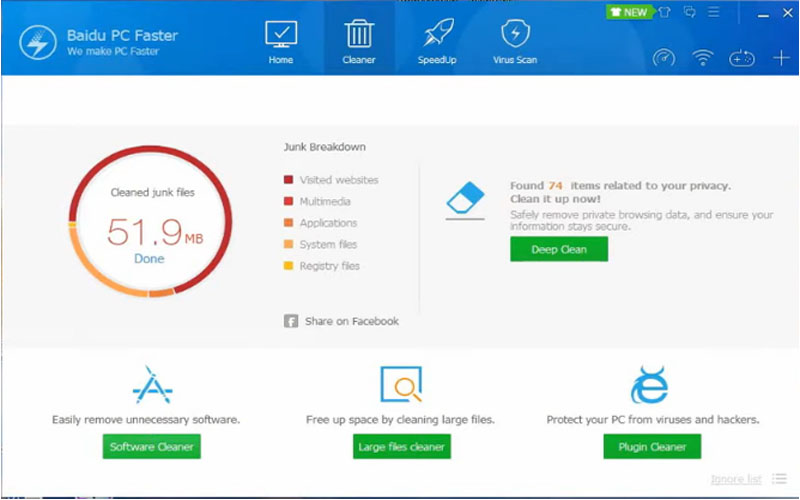This screenshot has height=500, width=800.
Task: Click the list icon beside Ignore list
Action: tap(780, 479)
